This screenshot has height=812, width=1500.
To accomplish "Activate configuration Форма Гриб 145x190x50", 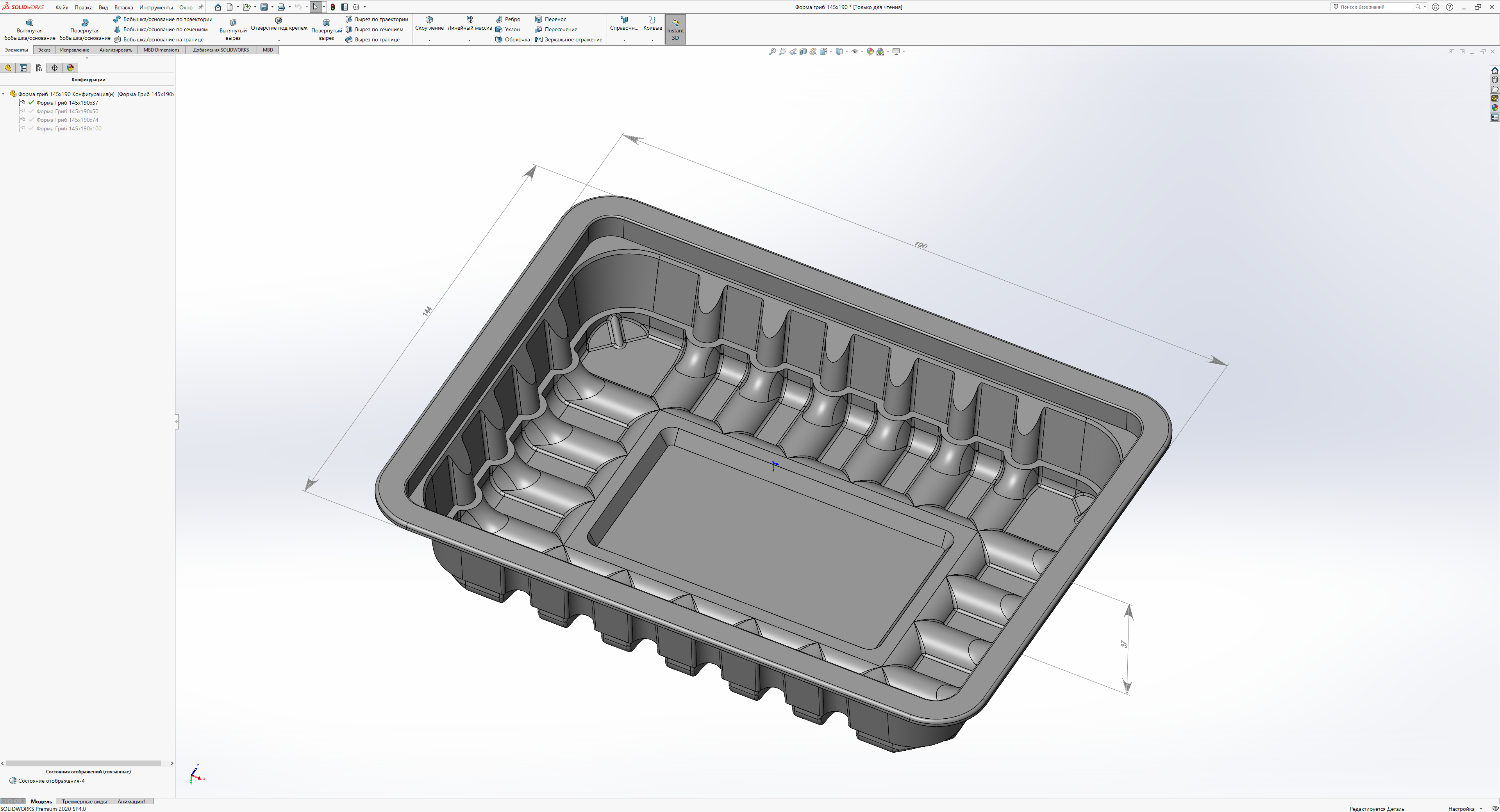I will (67, 111).
